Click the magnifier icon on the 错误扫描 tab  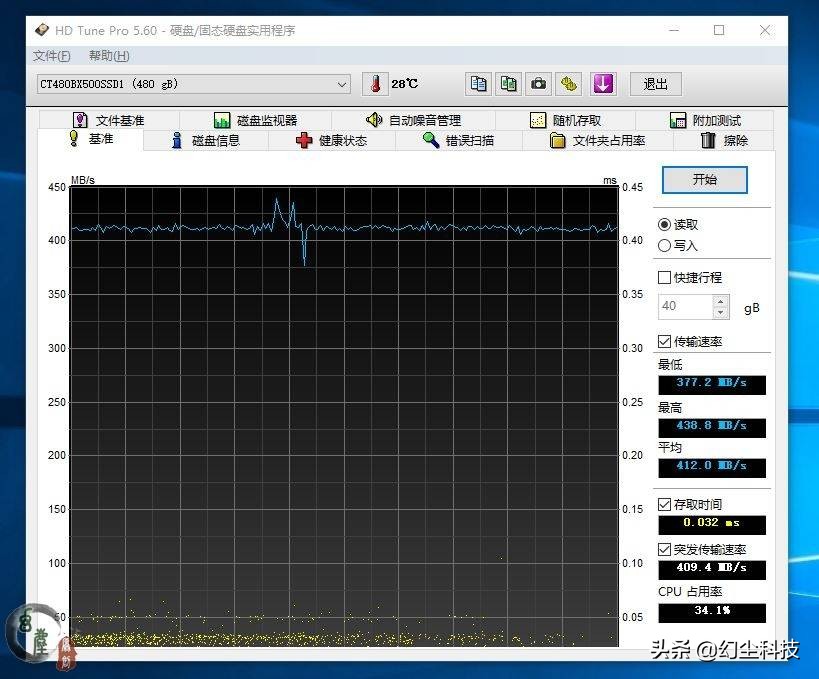[427, 140]
